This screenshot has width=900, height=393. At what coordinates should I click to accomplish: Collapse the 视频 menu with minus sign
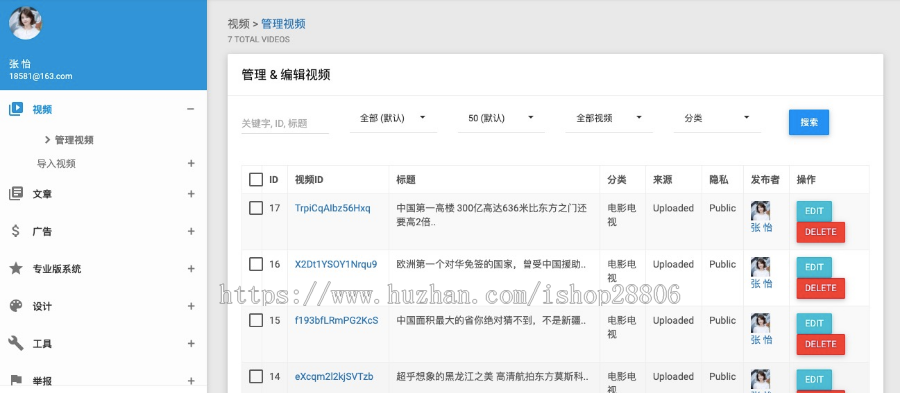coord(191,109)
